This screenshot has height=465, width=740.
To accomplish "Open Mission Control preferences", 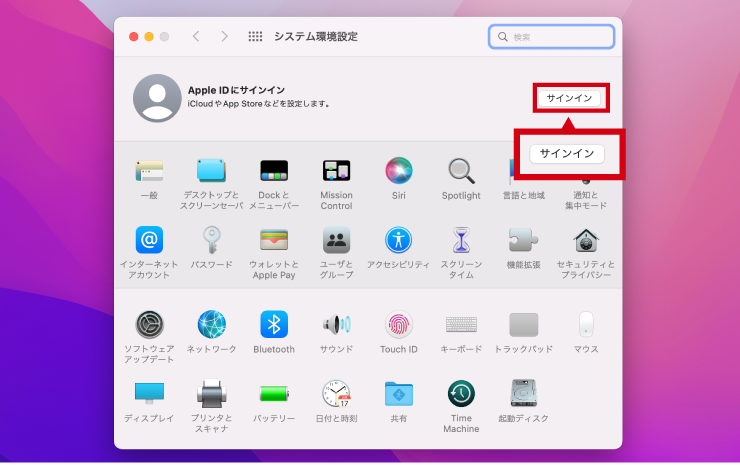I will click(336, 171).
